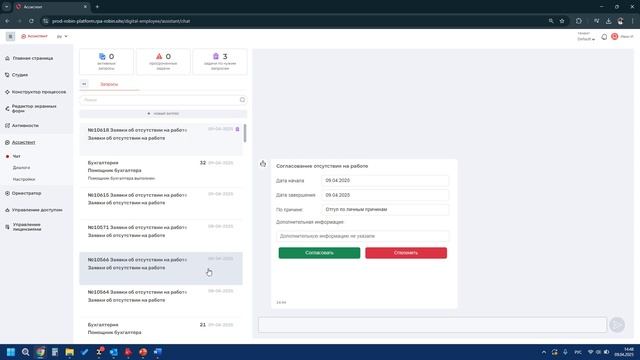Click the requests list scrollbar thumb
Image resolution: width=640 pixels, height=360 pixels.
[245, 133]
